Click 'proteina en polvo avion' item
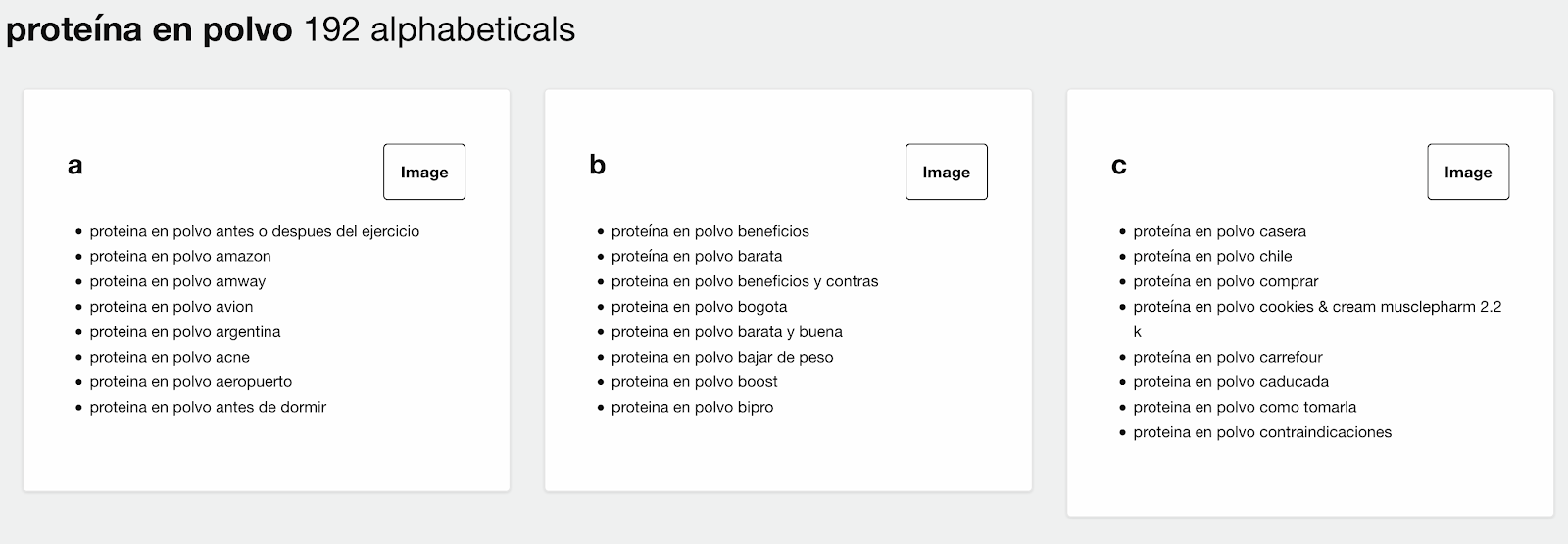1568x544 pixels. click(171, 307)
